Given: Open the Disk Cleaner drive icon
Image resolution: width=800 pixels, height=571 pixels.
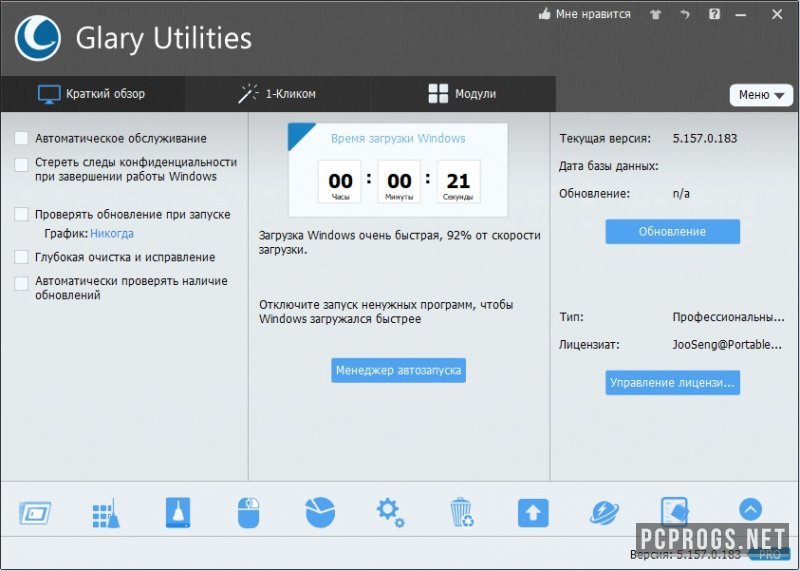Looking at the screenshot, I should 178,512.
